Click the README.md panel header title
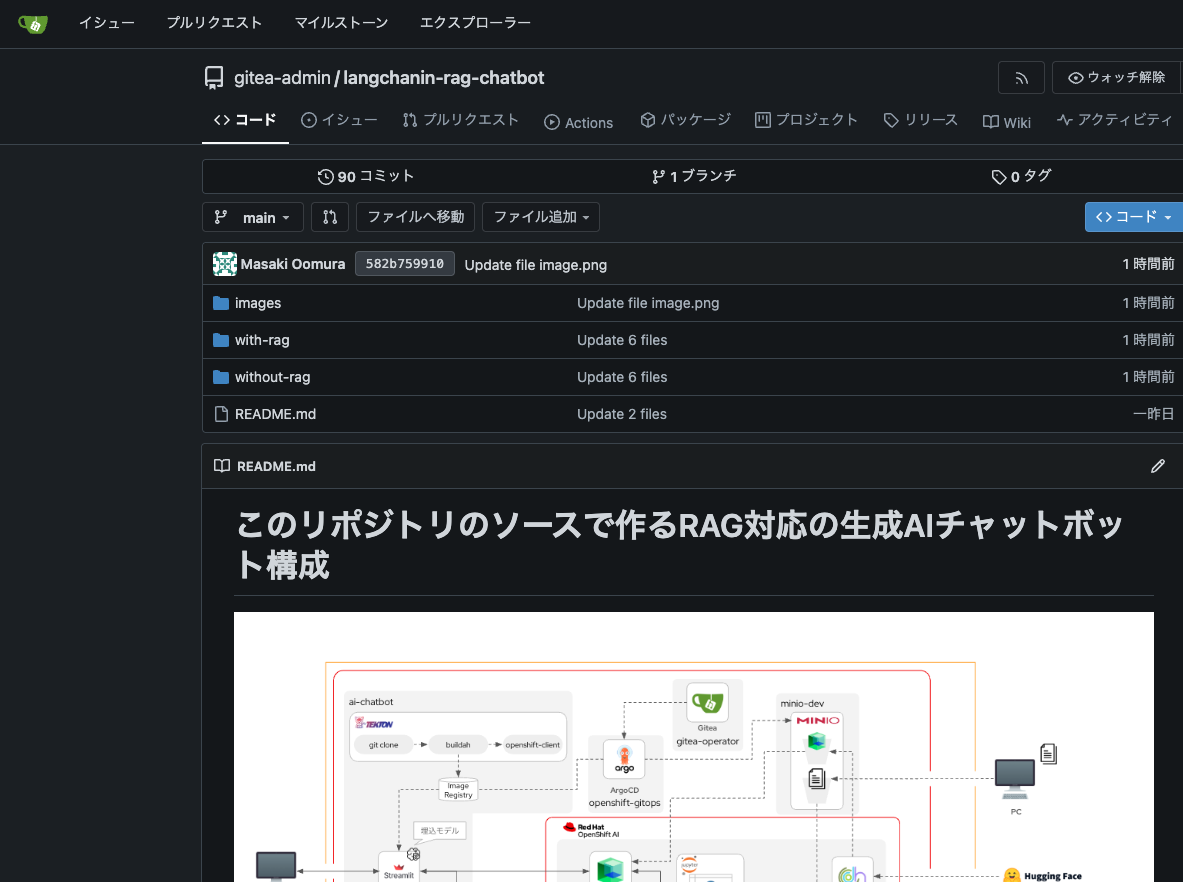The height and width of the screenshot is (882, 1183). pos(276,466)
